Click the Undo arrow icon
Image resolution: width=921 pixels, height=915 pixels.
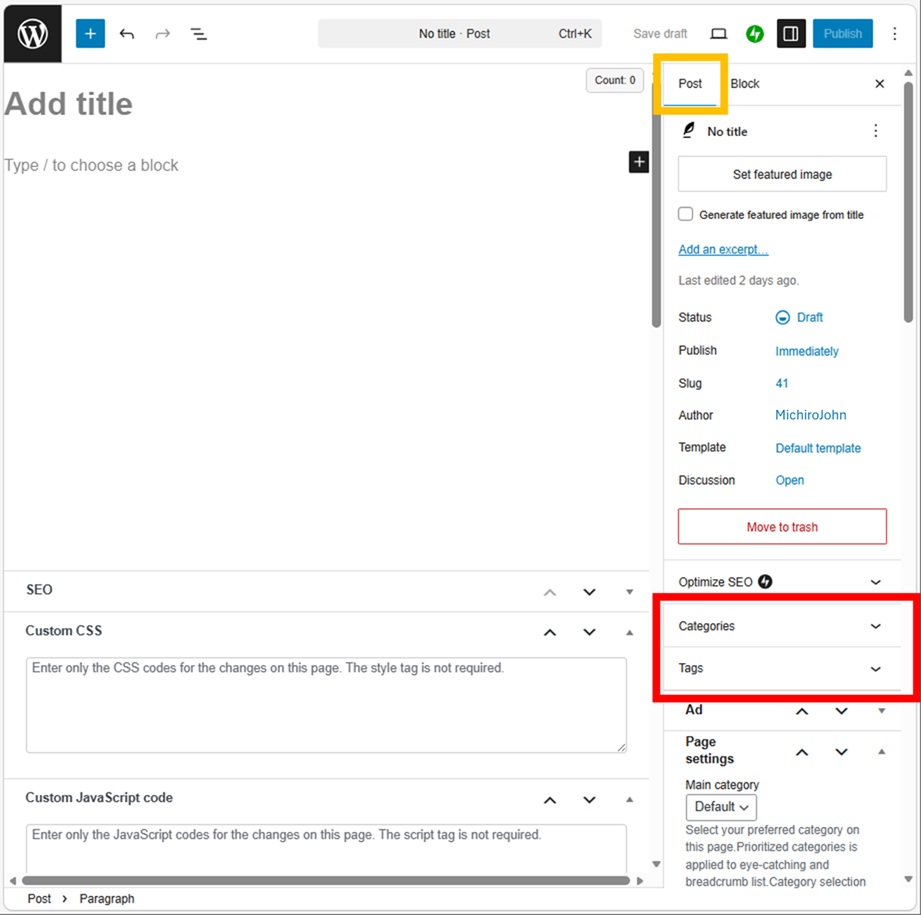127,34
